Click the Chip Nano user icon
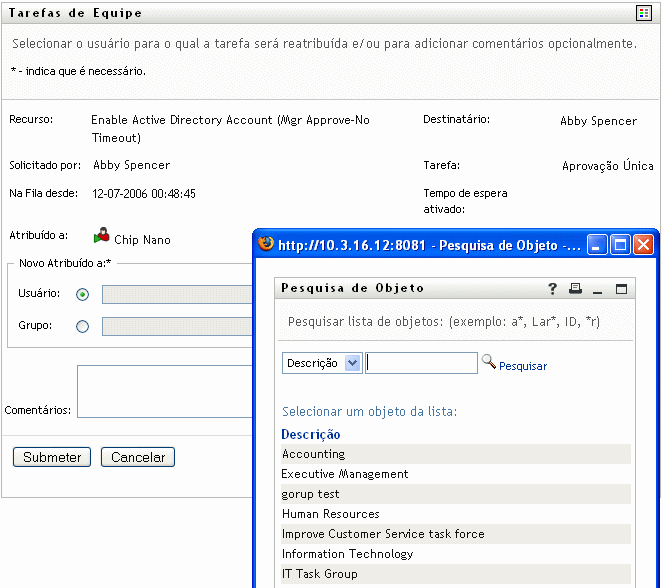The image size is (663, 588). 101,235
